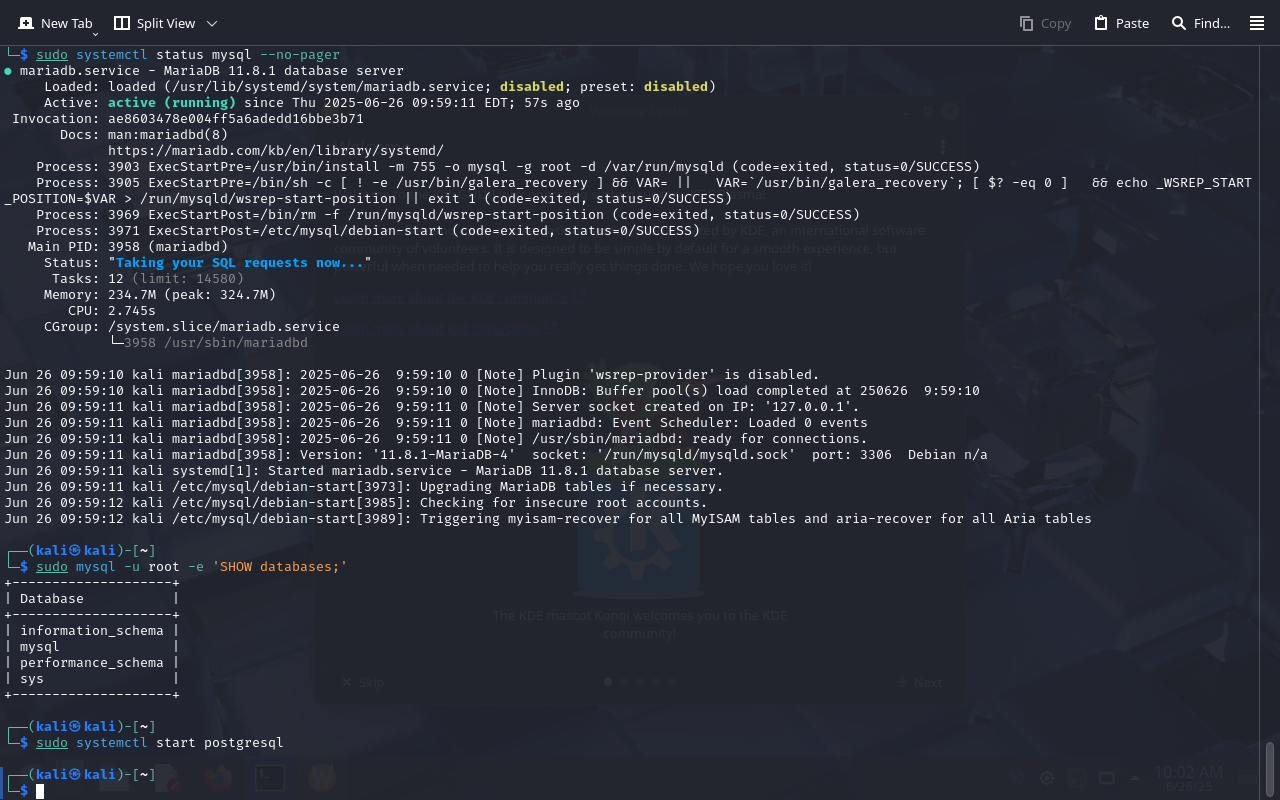Click the 'performance_schema' database row
This screenshot has width=1280, height=800.
92,663
